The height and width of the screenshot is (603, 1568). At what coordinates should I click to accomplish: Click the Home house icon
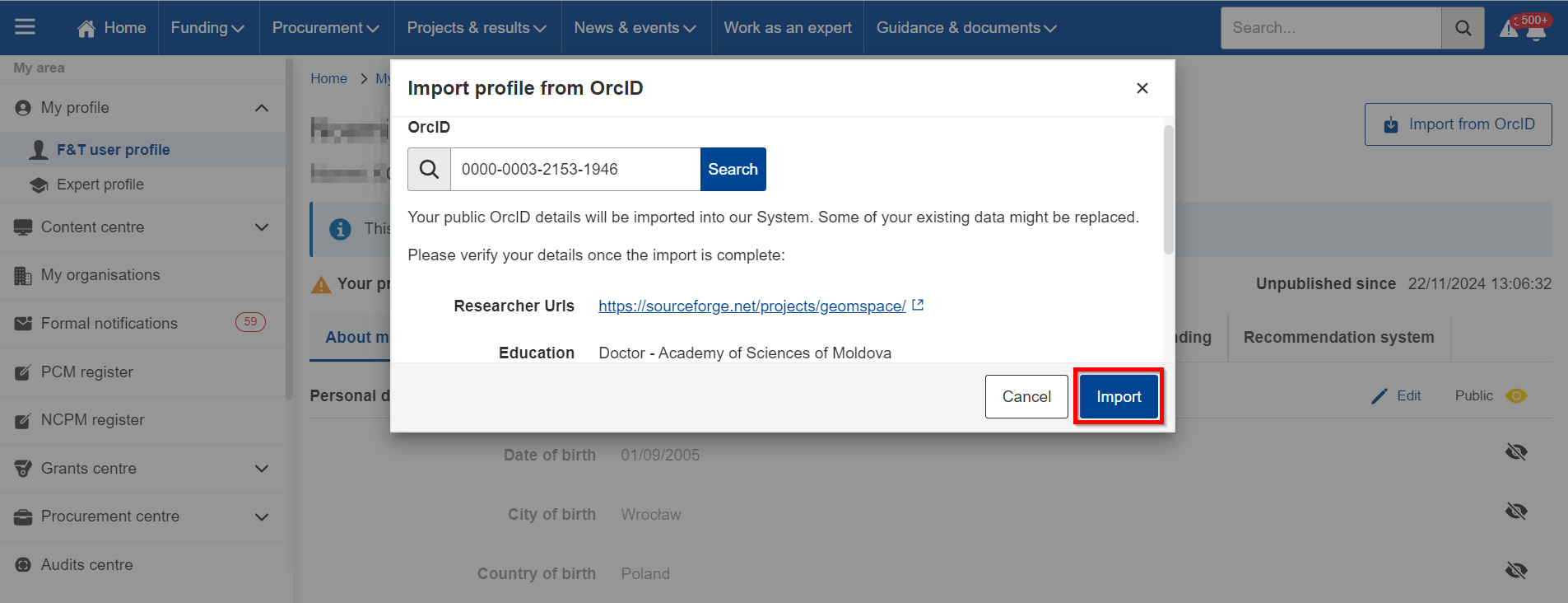click(86, 28)
